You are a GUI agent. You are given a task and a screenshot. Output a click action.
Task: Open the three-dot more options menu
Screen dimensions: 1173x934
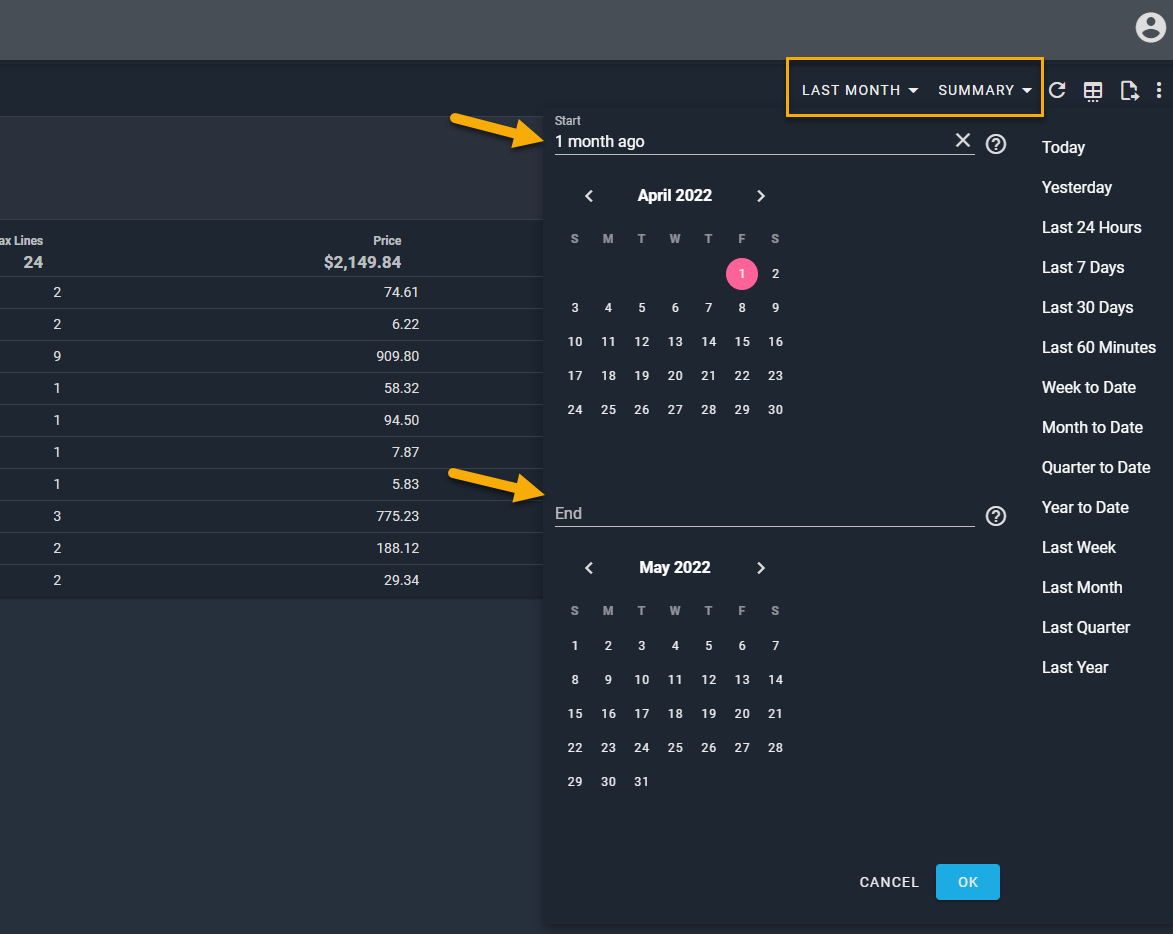click(1159, 91)
